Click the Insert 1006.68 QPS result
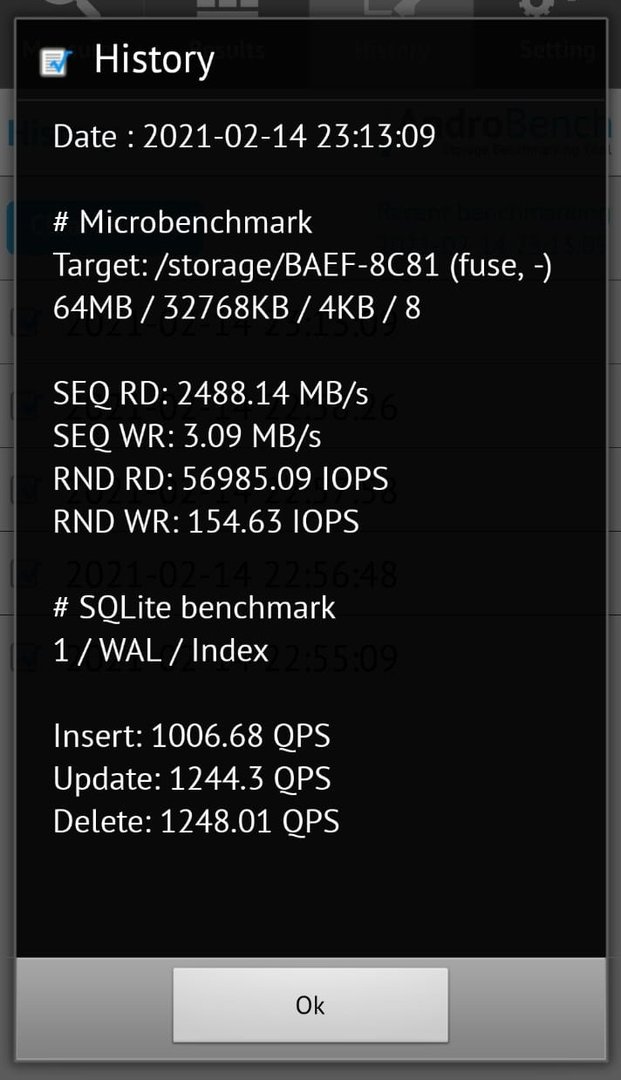621x1080 pixels. coord(191,736)
